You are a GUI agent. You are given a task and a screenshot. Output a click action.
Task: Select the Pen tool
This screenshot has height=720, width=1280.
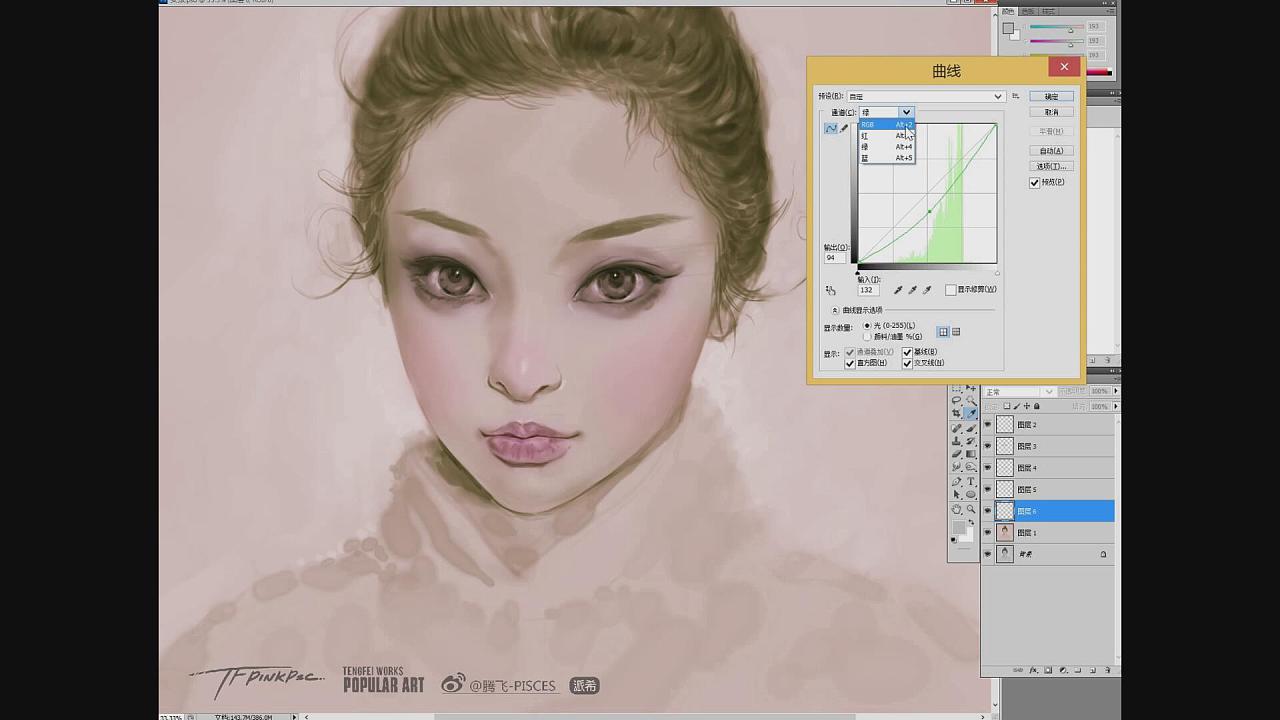pyautogui.click(x=957, y=481)
